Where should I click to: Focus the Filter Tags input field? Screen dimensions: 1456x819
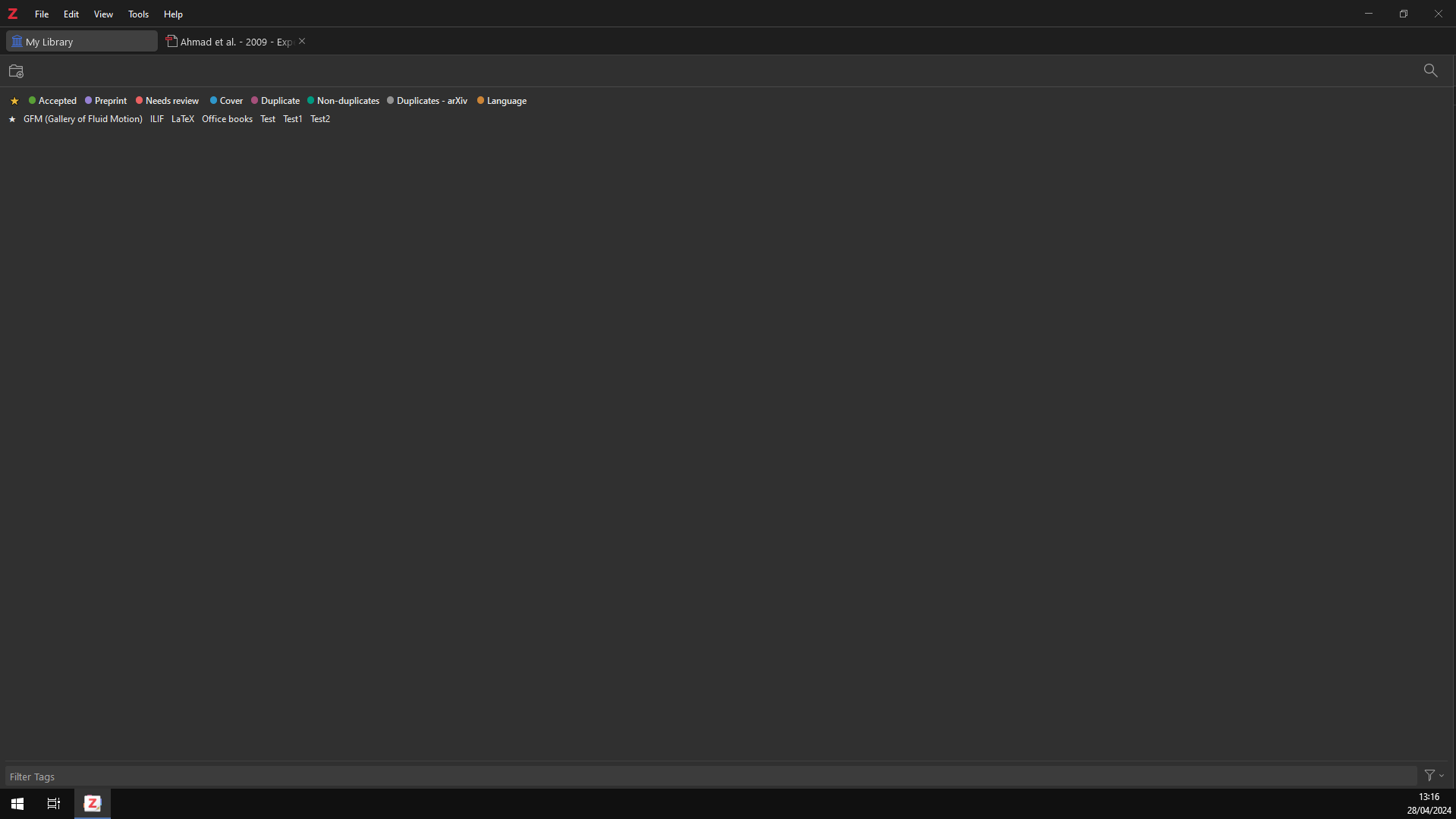711,777
